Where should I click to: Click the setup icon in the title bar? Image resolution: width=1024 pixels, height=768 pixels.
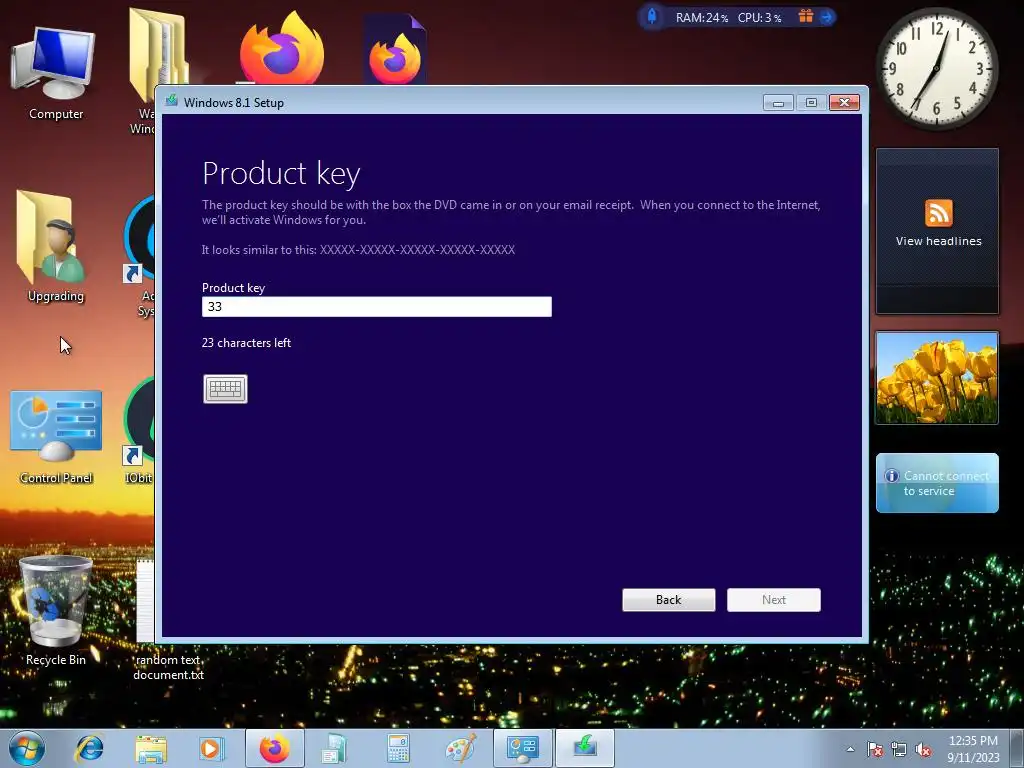172,101
